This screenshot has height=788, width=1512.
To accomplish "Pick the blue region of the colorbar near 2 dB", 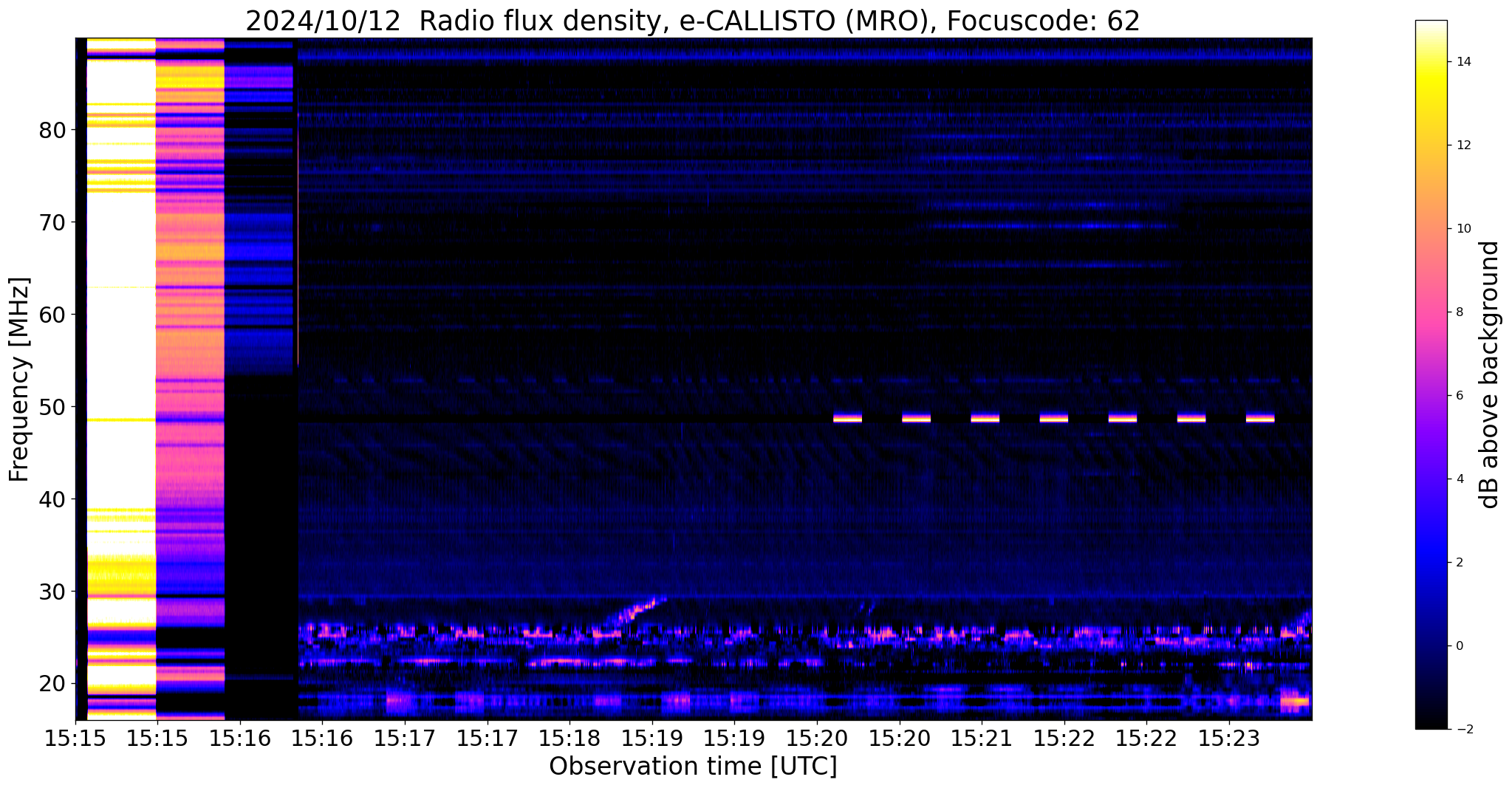I will point(1431,563).
